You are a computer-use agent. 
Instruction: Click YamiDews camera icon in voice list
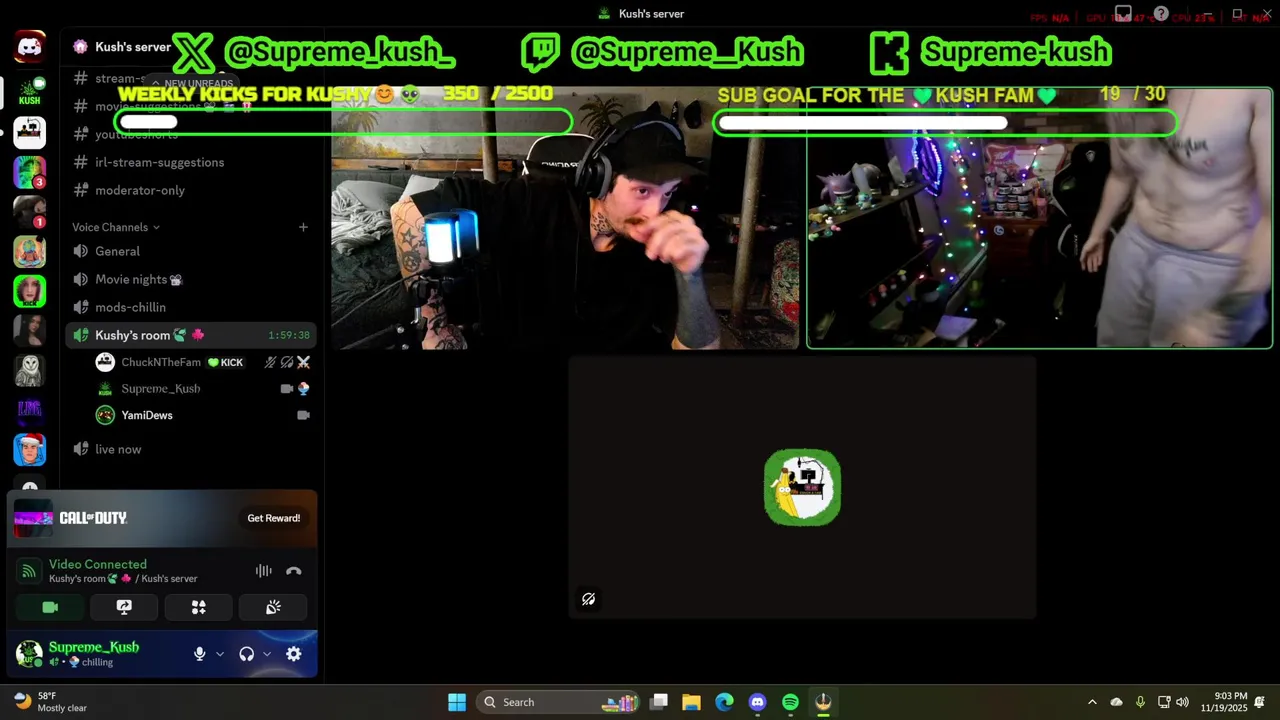pos(303,415)
